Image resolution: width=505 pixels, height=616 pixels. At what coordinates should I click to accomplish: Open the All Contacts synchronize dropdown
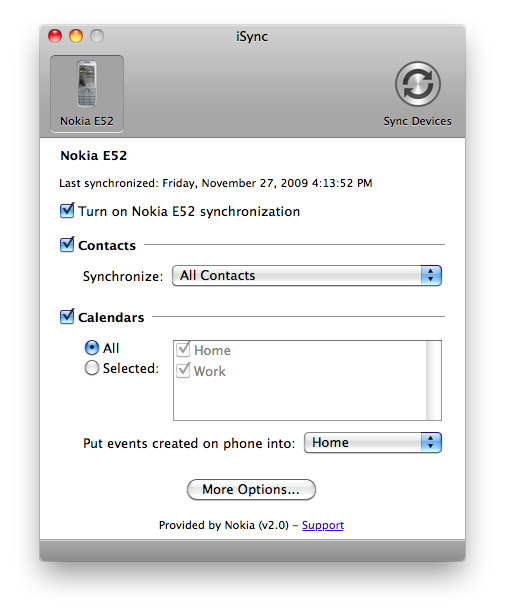coord(307,275)
